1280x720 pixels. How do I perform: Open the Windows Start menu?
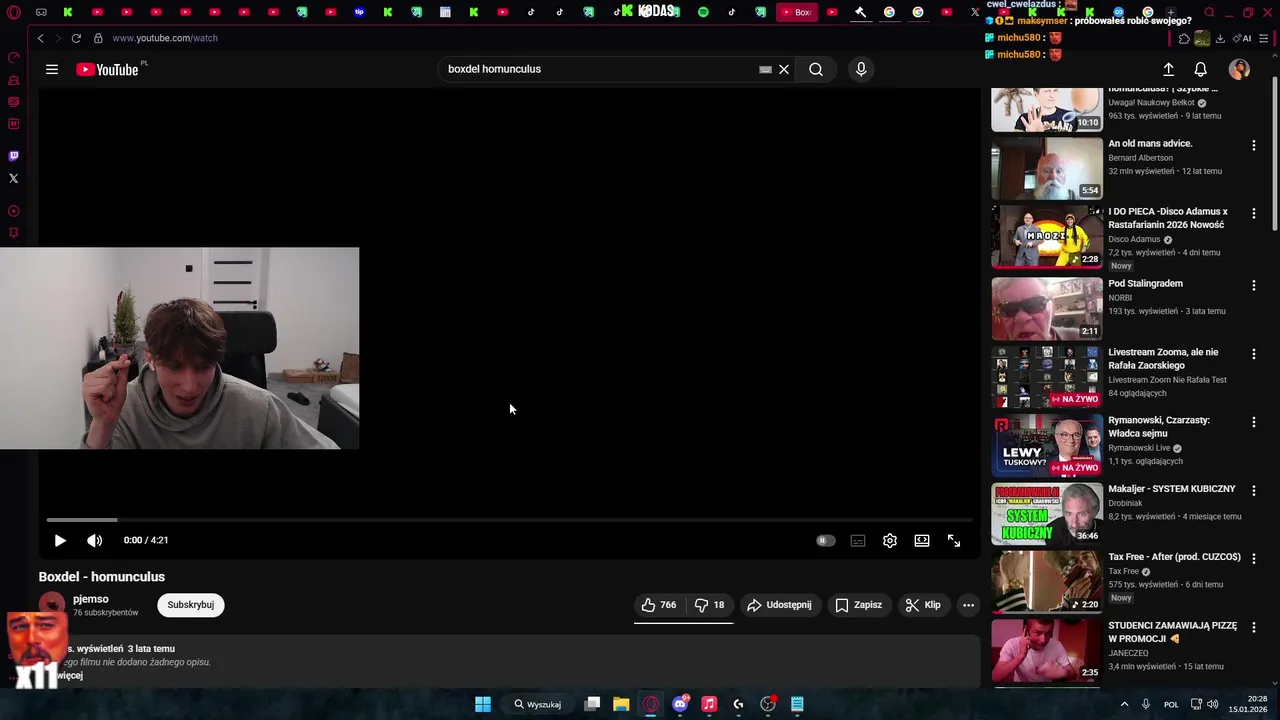[x=483, y=704]
